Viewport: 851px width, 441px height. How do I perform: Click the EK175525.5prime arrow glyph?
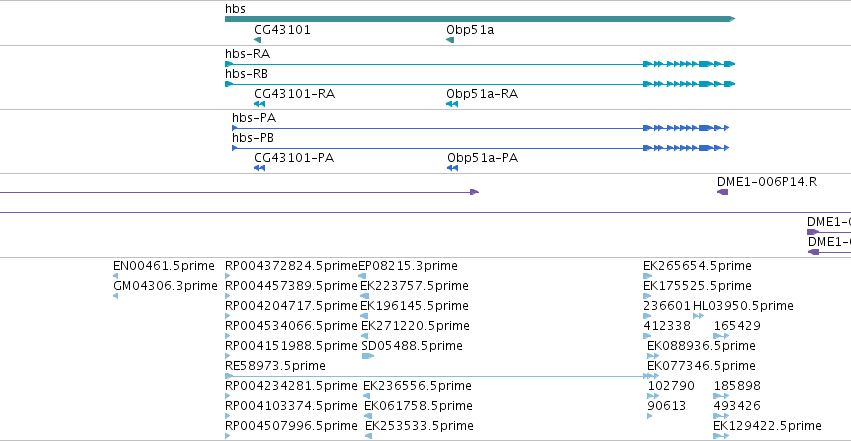click(x=647, y=296)
